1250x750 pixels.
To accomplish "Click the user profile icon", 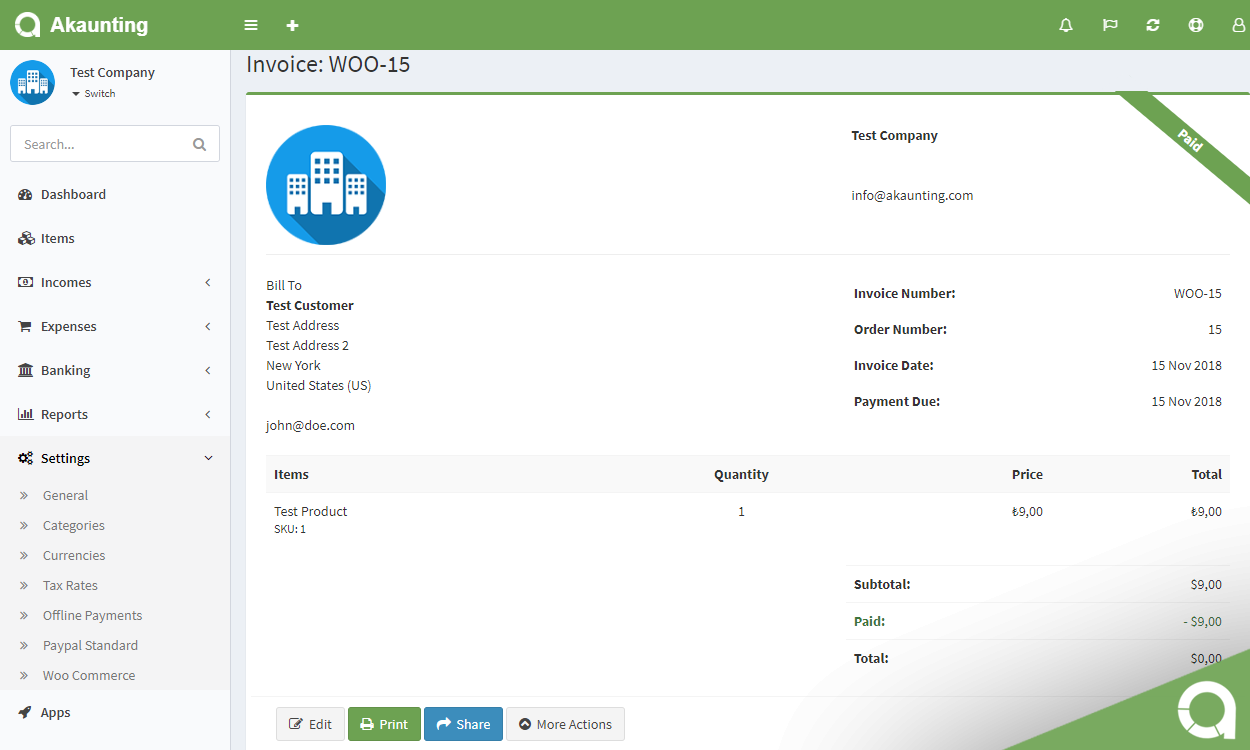I will click(x=1238, y=25).
